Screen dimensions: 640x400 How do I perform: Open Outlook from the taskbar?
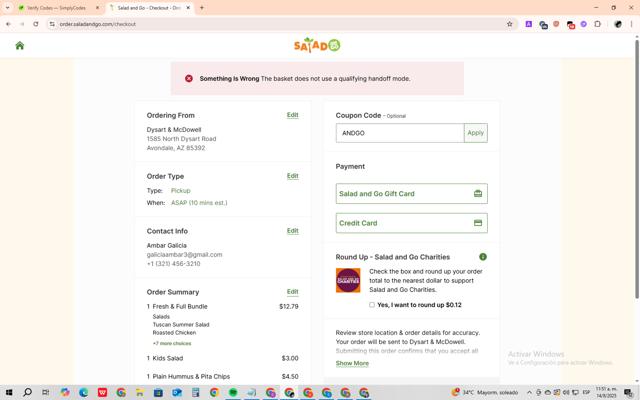pyautogui.click(x=177, y=393)
